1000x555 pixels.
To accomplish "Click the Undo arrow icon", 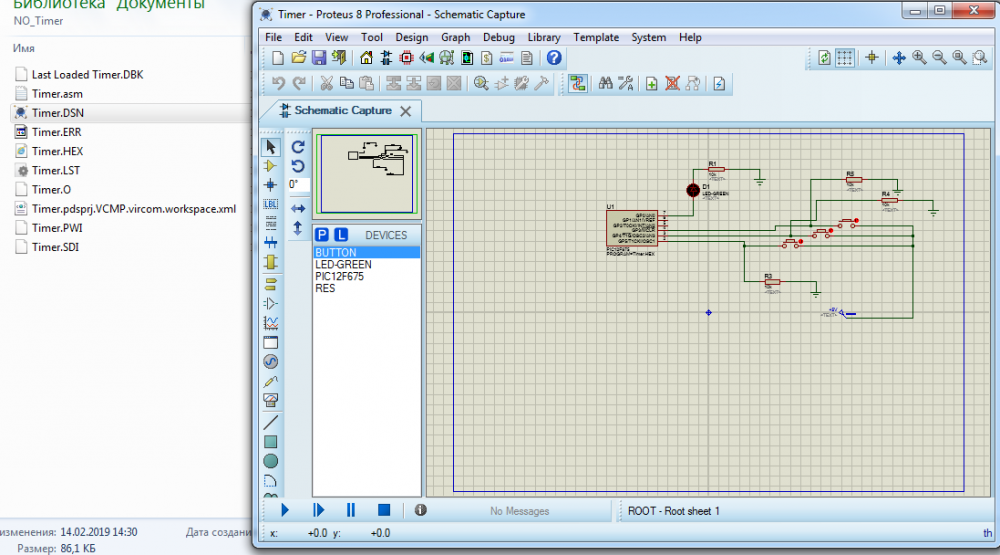I will [x=278, y=84].
